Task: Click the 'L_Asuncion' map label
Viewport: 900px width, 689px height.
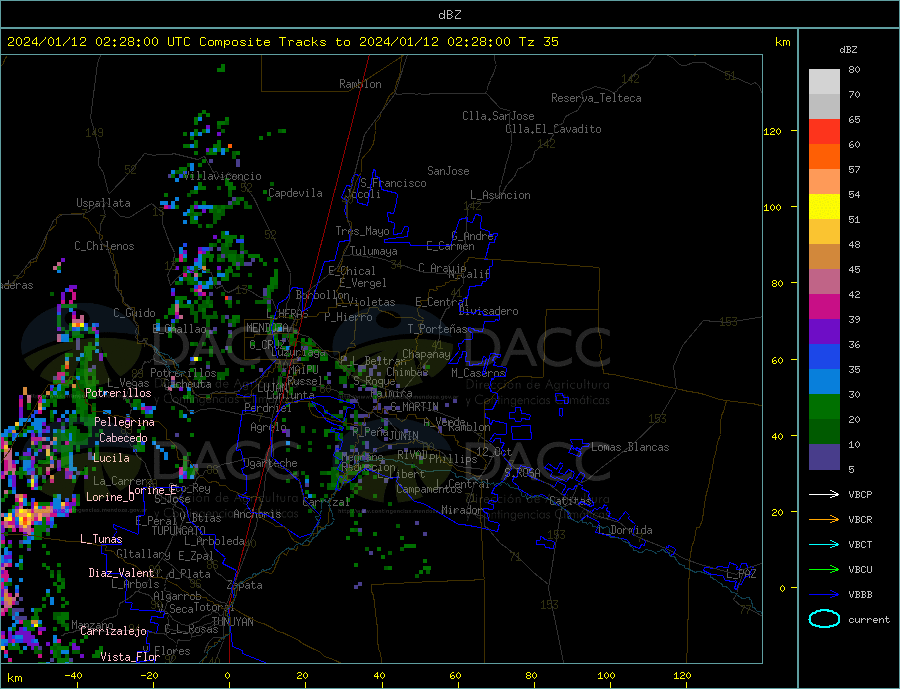Action: click(501, 195)
